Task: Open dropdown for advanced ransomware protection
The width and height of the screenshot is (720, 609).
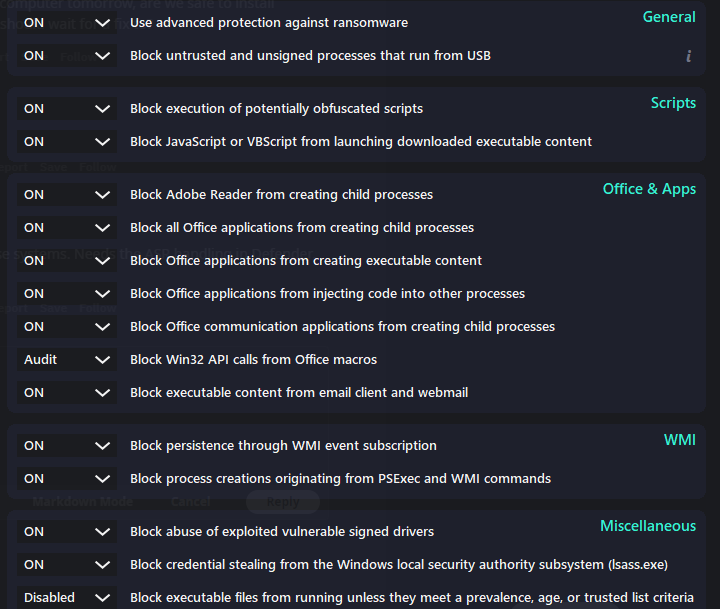Action: click(x=67, y=23)
